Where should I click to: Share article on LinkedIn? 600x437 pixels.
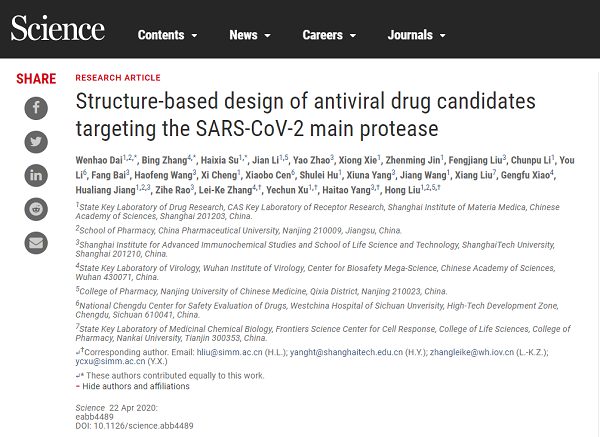point(36,175)
